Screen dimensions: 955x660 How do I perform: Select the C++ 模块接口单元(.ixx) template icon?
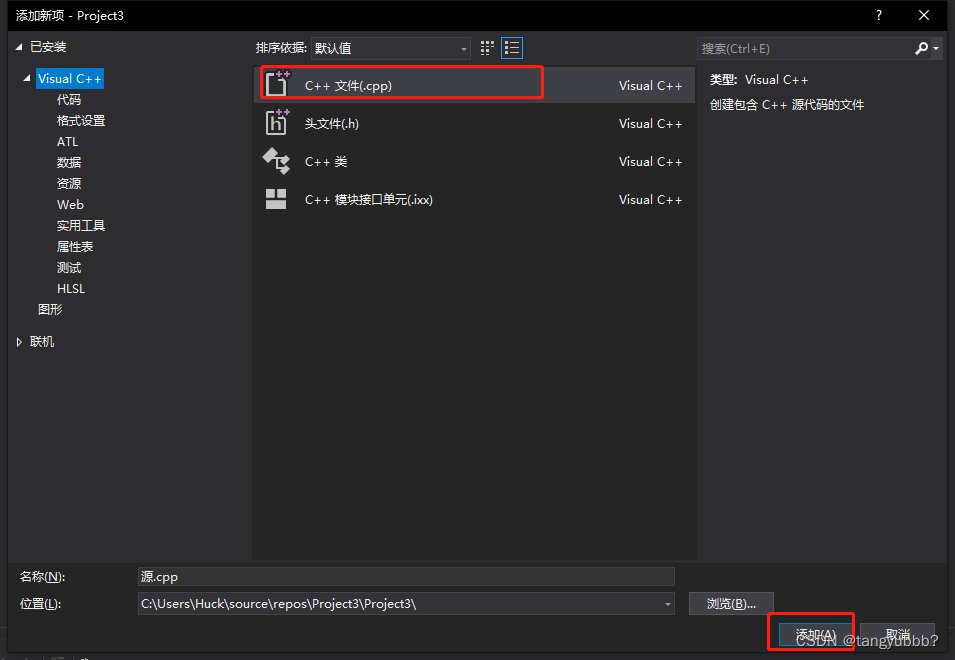[277, 199]
